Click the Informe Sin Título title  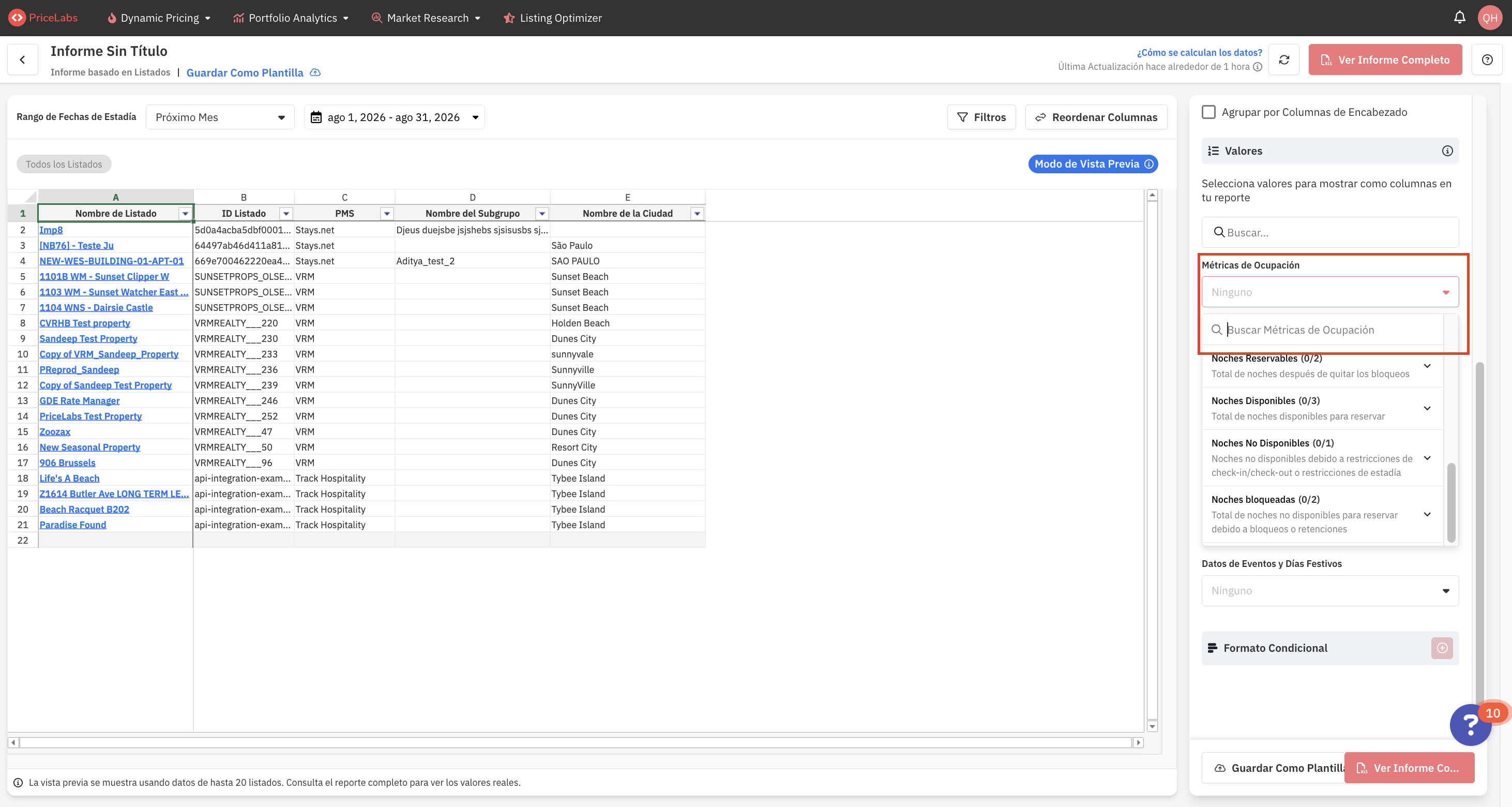pyautogui.click(x=109, y=51)
